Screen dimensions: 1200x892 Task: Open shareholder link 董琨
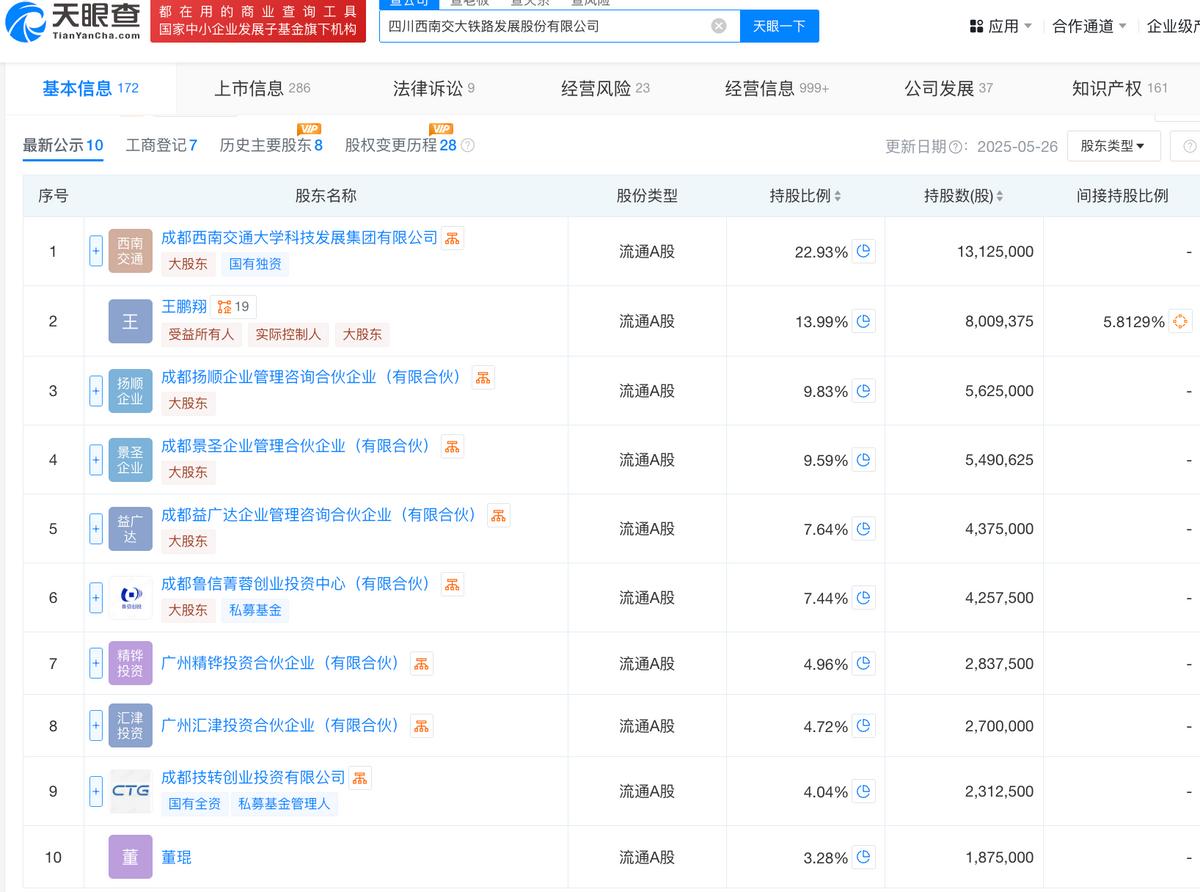pyautogui.click(x=176, y=857)
